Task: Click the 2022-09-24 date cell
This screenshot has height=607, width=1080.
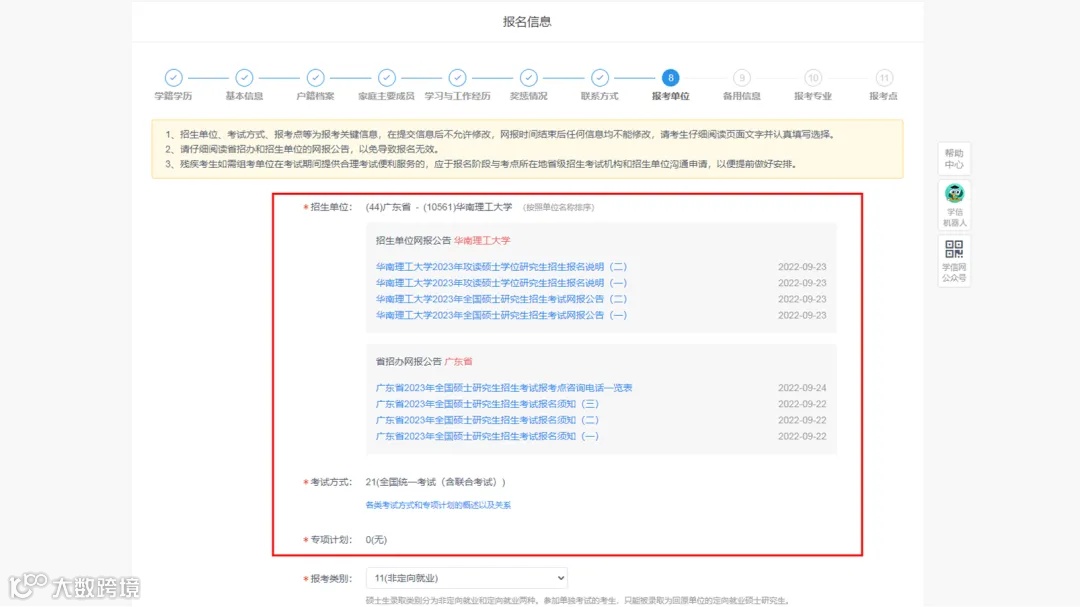Action: (802, 388)
